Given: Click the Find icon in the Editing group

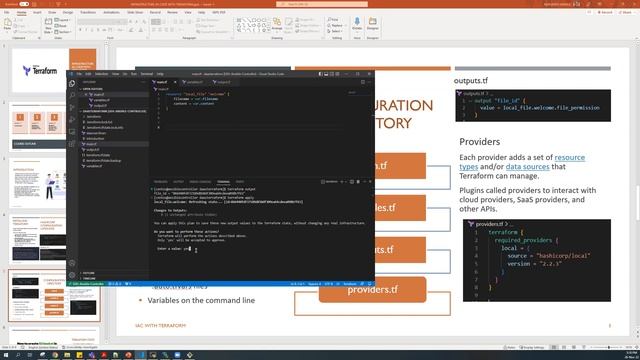Looking at the screenshot, I should [333, 20].
